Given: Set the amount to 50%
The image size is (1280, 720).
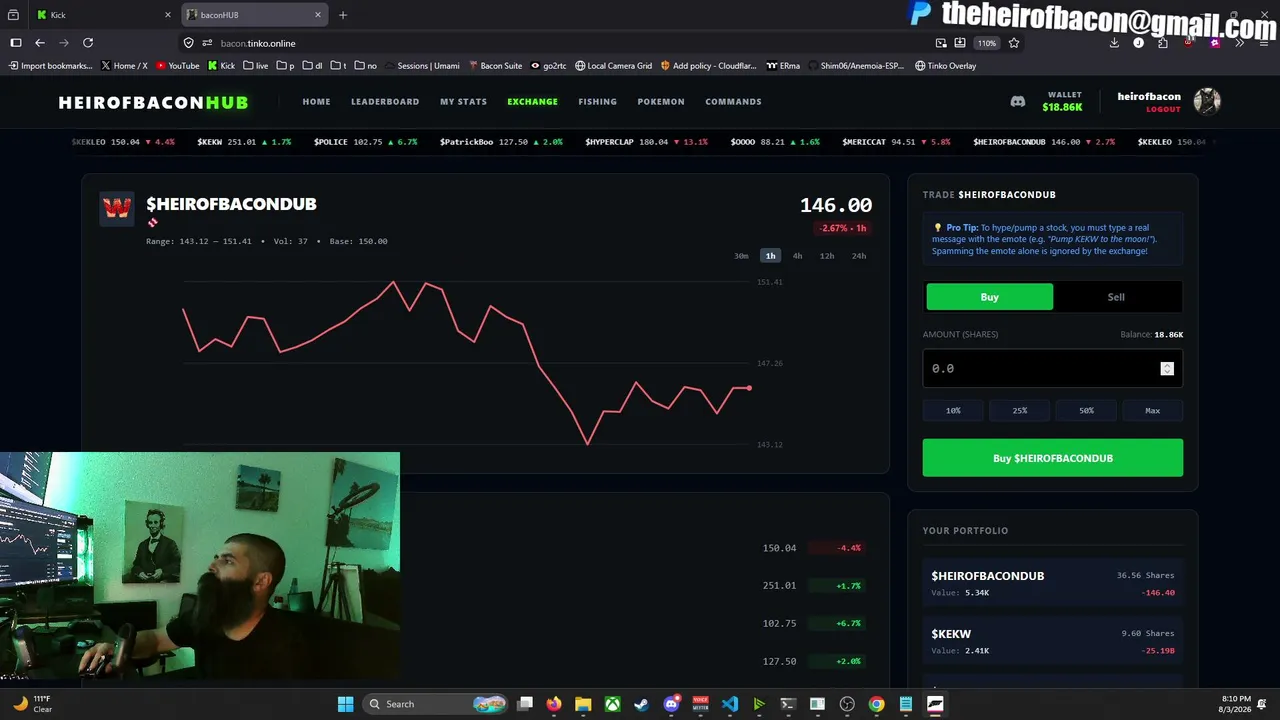Looking at the screenshot, I should 1086,410.
